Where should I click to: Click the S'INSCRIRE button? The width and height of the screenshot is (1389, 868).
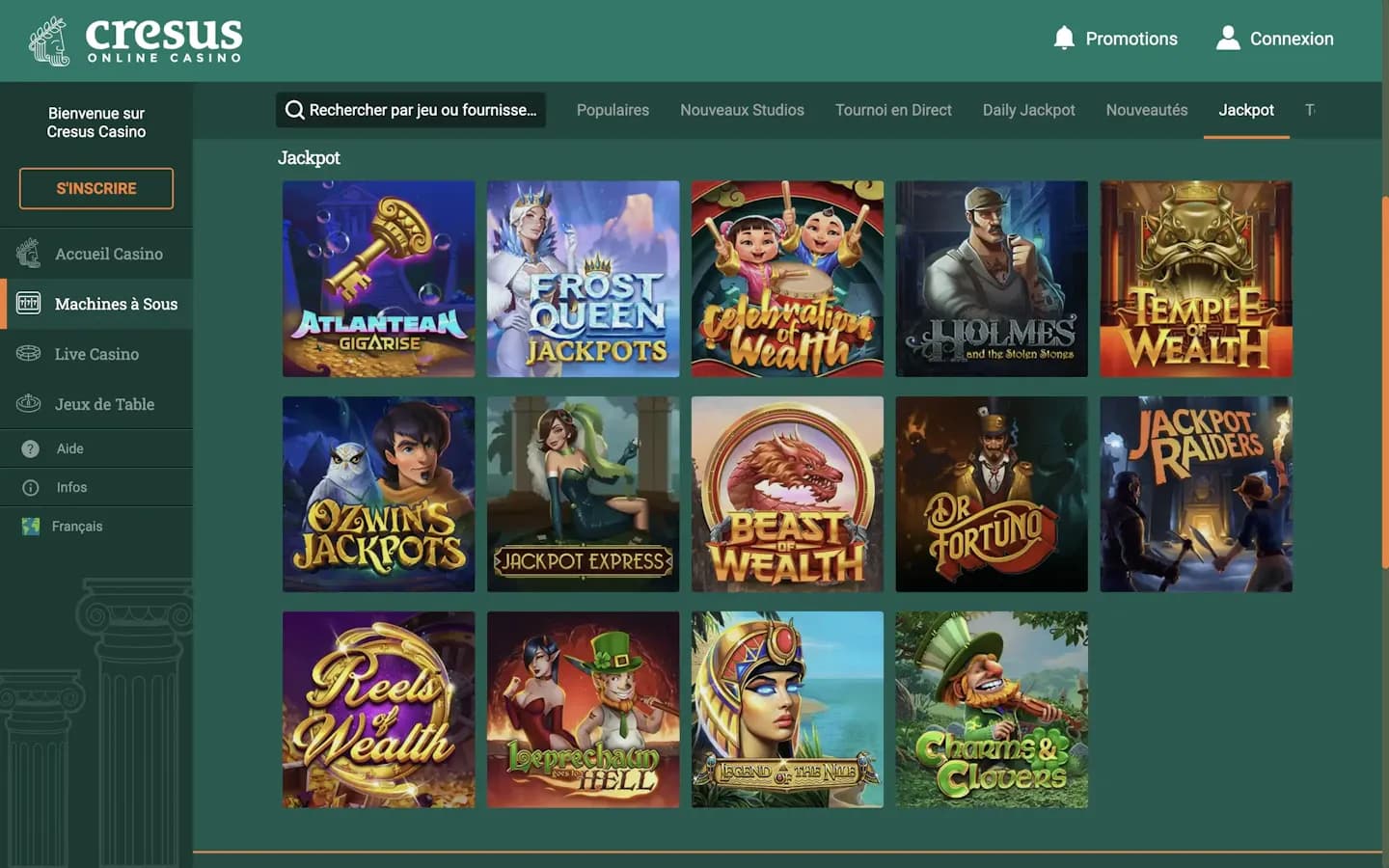(95, 188)
